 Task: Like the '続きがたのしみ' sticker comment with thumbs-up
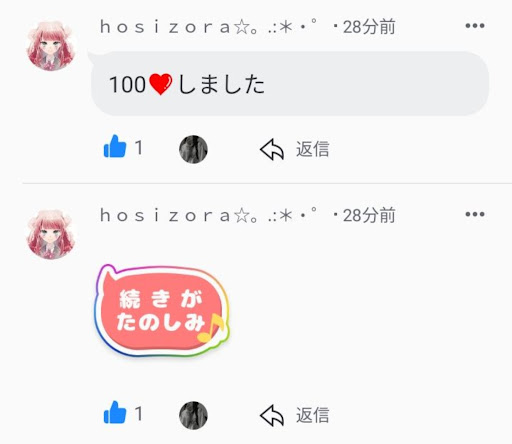[115, 412]
